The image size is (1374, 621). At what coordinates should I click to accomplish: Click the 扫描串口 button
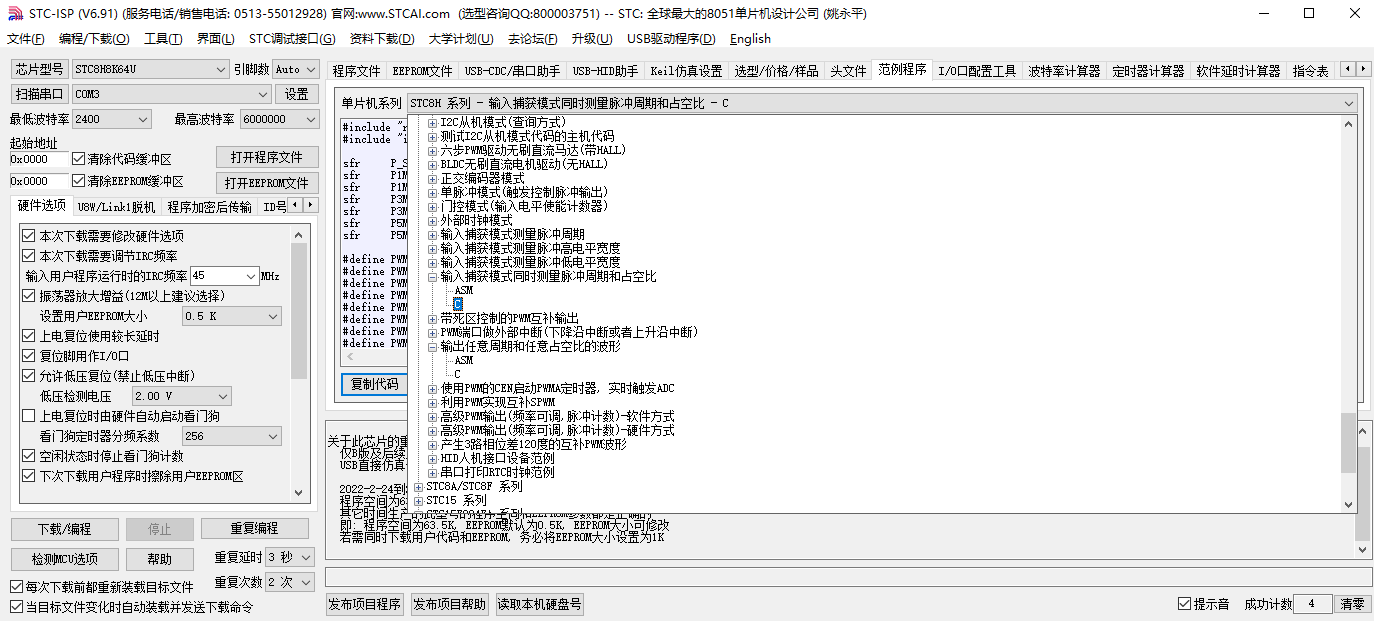tap(39, 94)
